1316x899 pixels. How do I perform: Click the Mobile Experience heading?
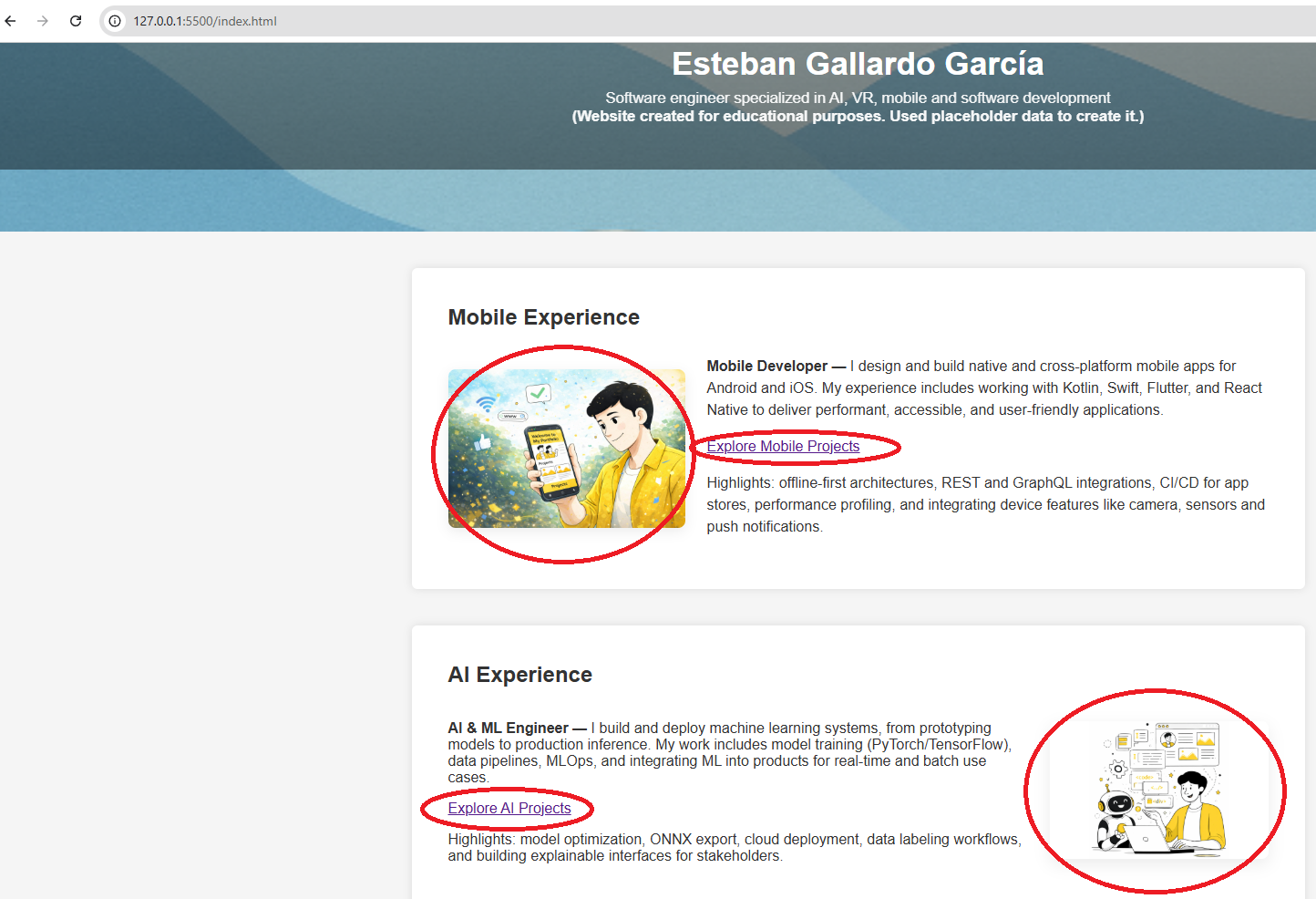point(543,317)
